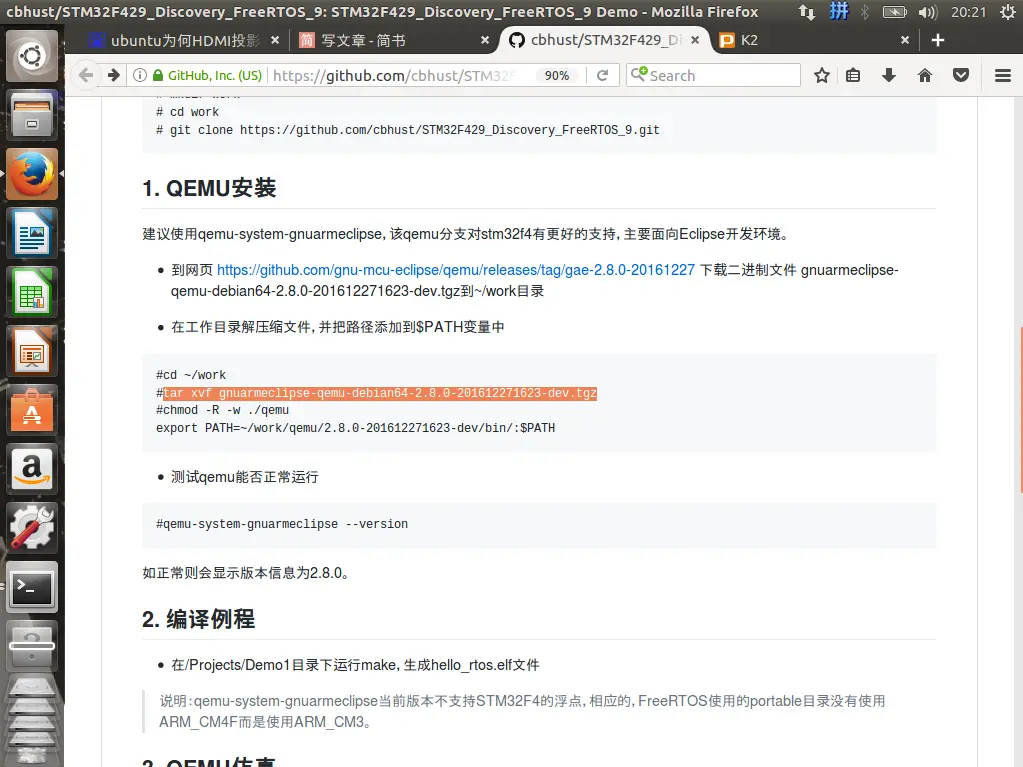This screenshot has width=1023, height=767.
Task: Bookmark this page with star icon
Action: [822, 76]
